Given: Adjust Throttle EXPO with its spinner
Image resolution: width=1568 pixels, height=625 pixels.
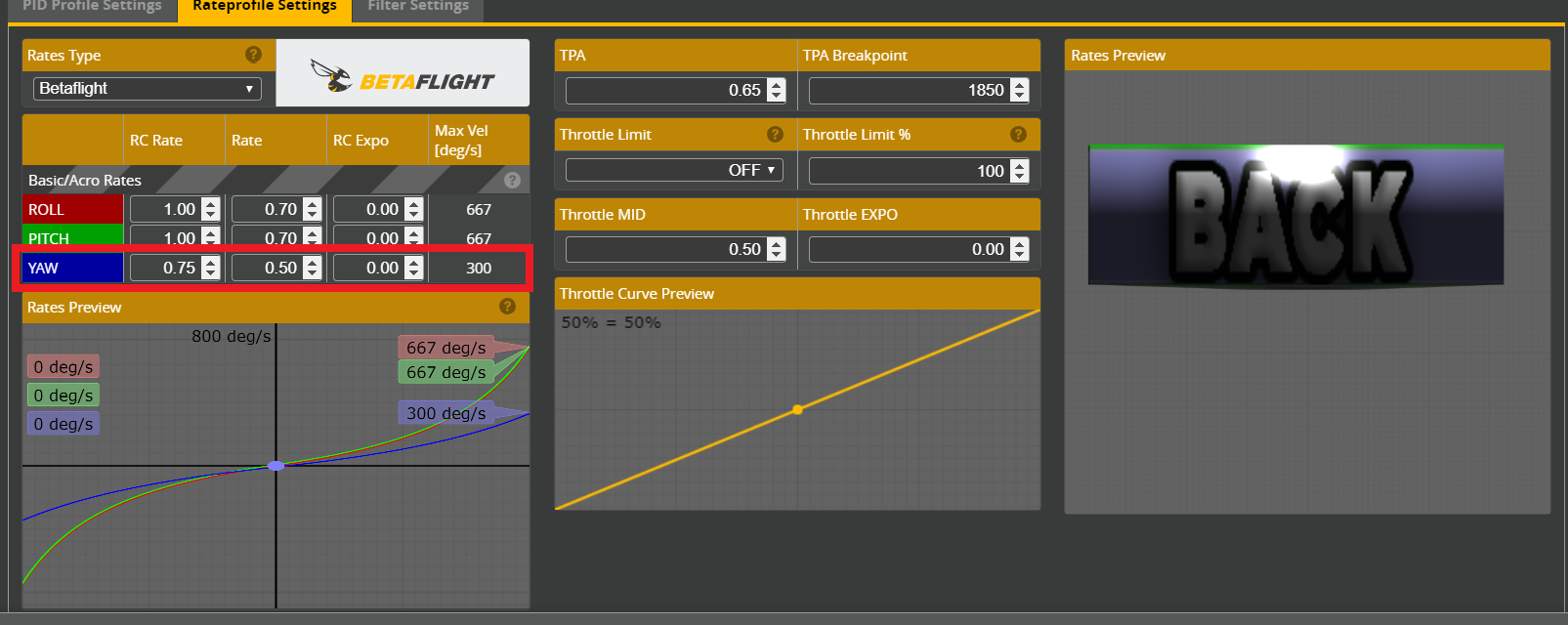Looking at the screenshot, I should pyautogui.click(x=1020, y=249).
